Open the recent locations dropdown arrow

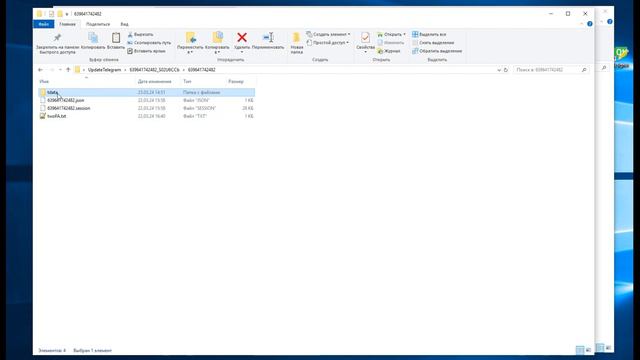point(60,70)
